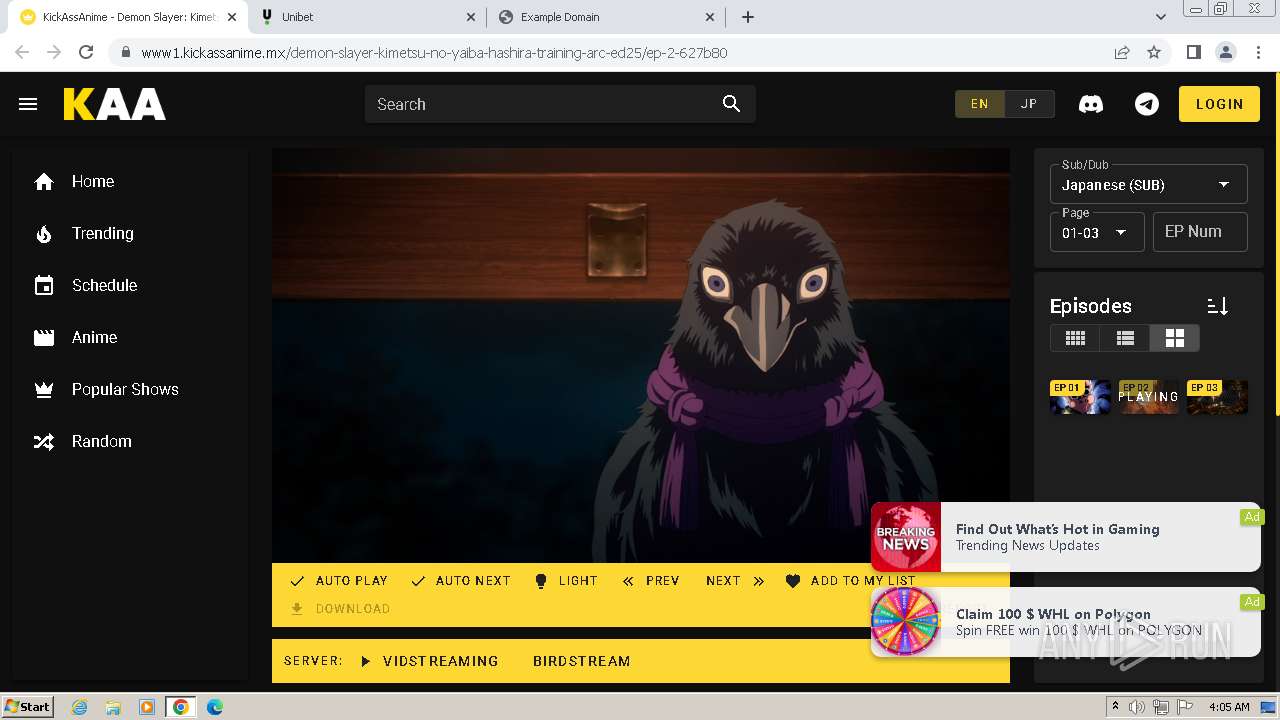Open the EP 01 thumbnail
Screen dimensions: 1280x720
[x=1080, y=397]
